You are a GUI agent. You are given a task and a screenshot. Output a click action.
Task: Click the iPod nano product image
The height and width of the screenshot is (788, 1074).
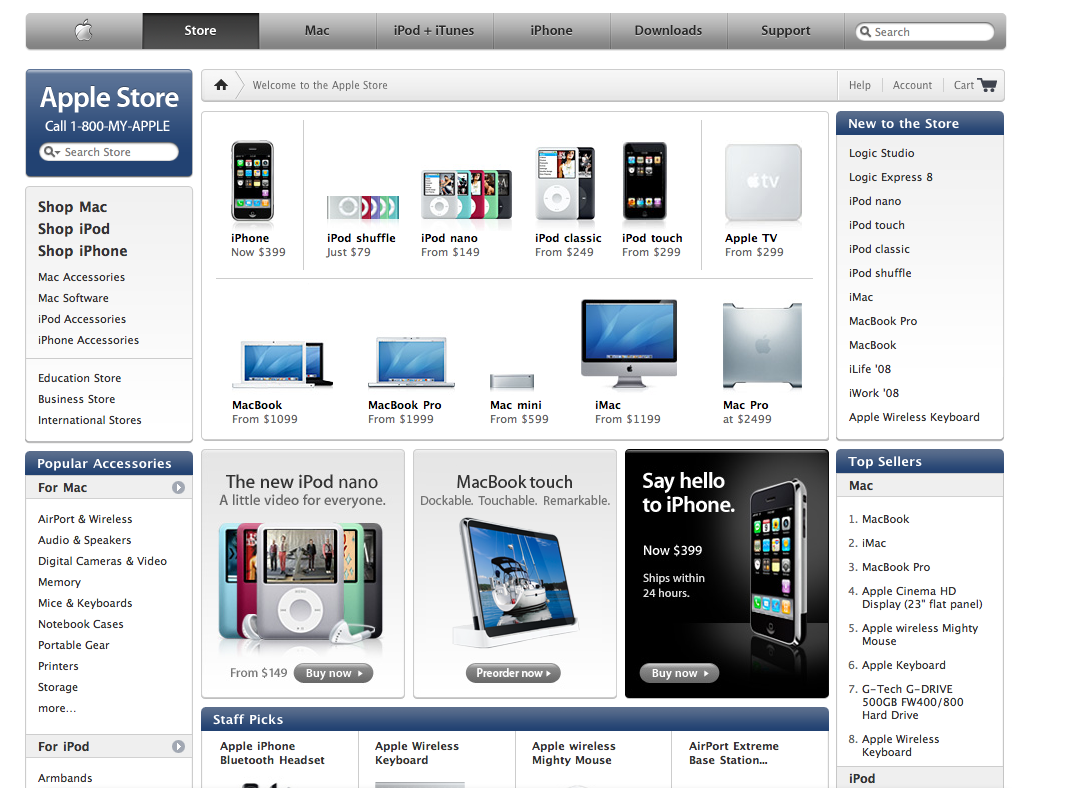466,194
